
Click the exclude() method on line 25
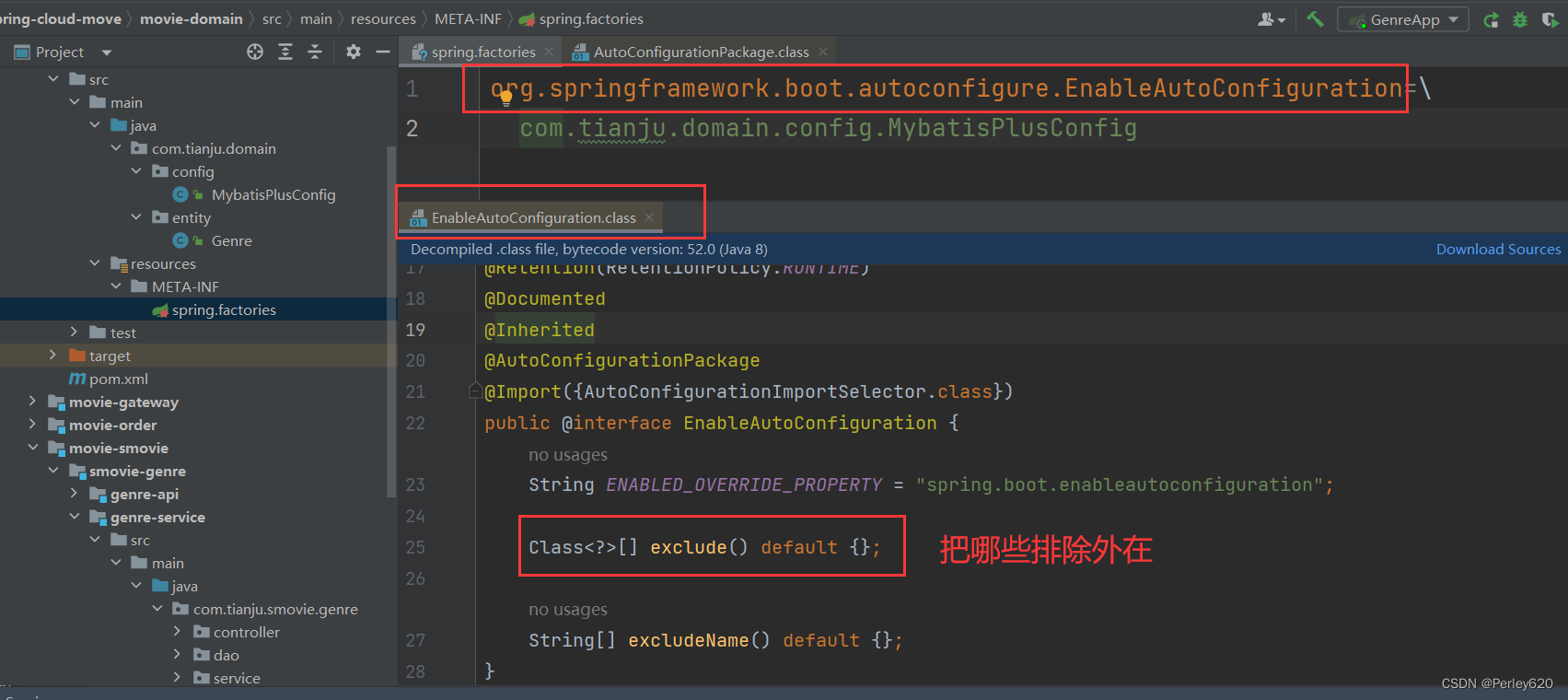coord(699,547)
